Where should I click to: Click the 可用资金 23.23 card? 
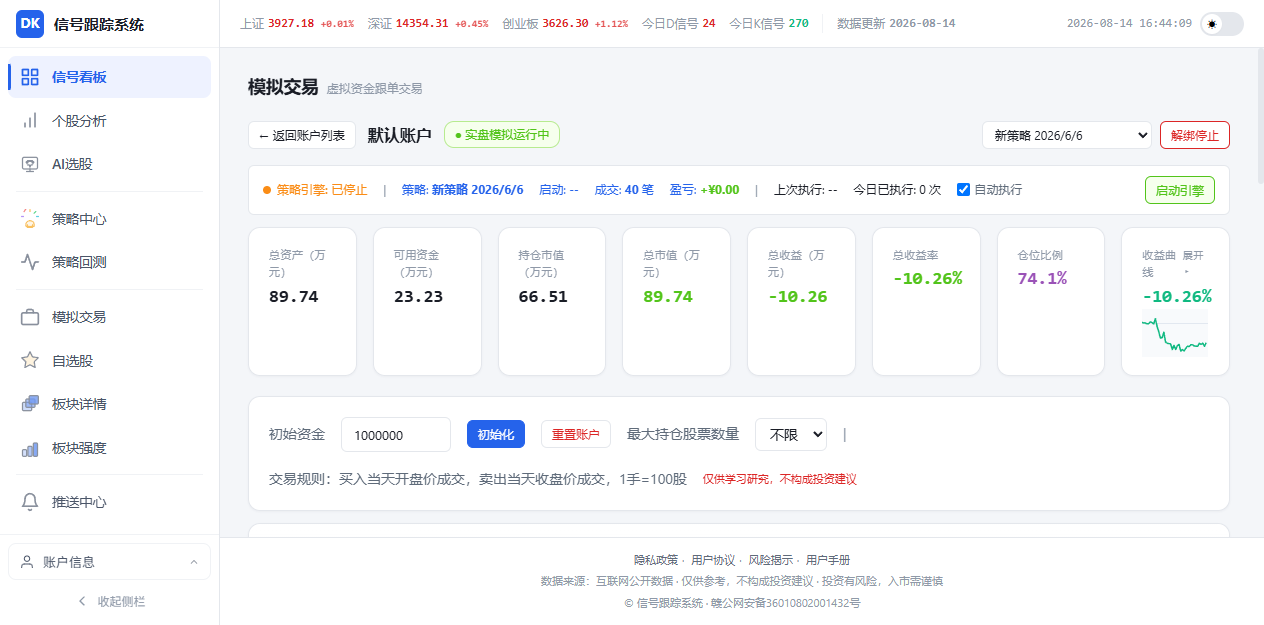click(x=427, y=301)
